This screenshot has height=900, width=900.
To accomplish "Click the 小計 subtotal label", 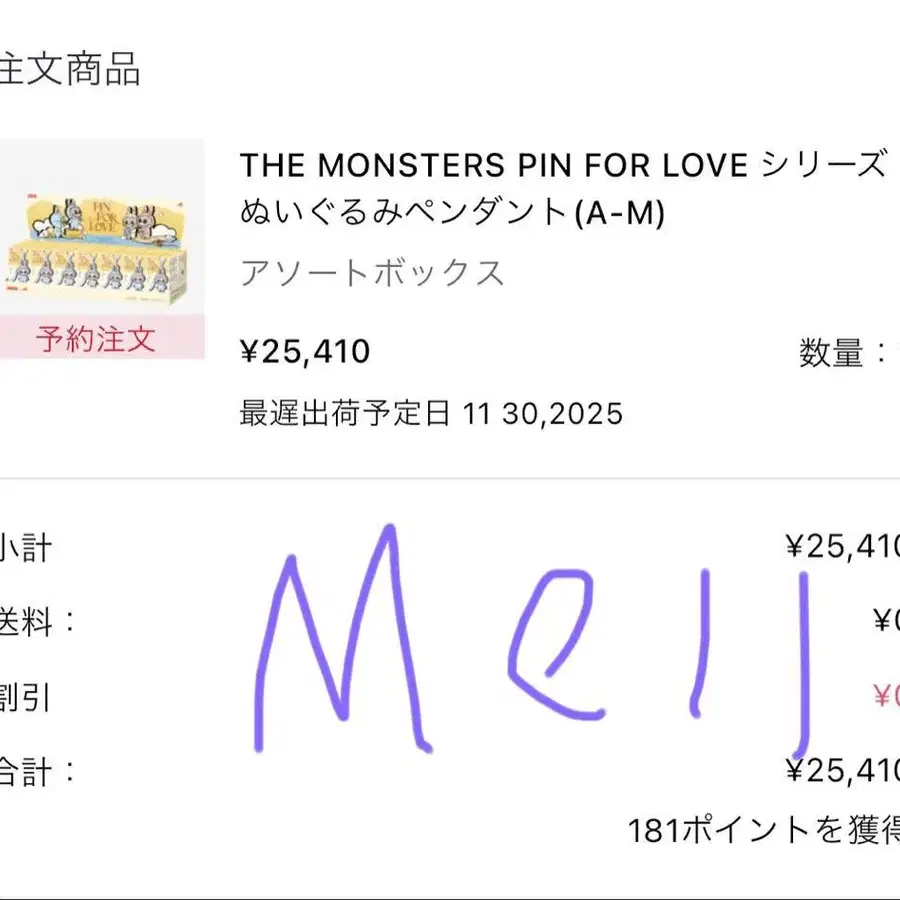I will click(x=25, y=548).
